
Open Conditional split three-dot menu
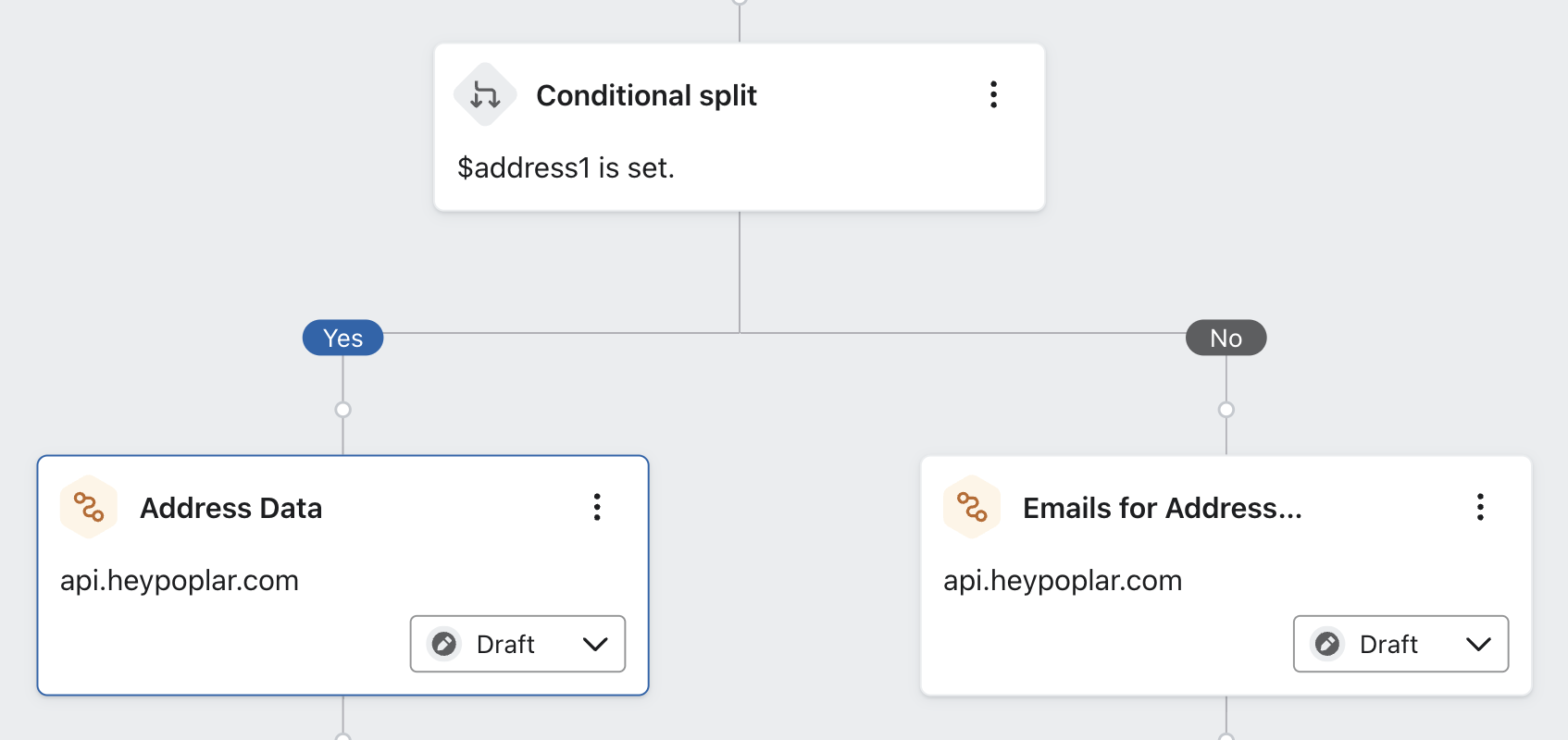click(x=993, y=94)
